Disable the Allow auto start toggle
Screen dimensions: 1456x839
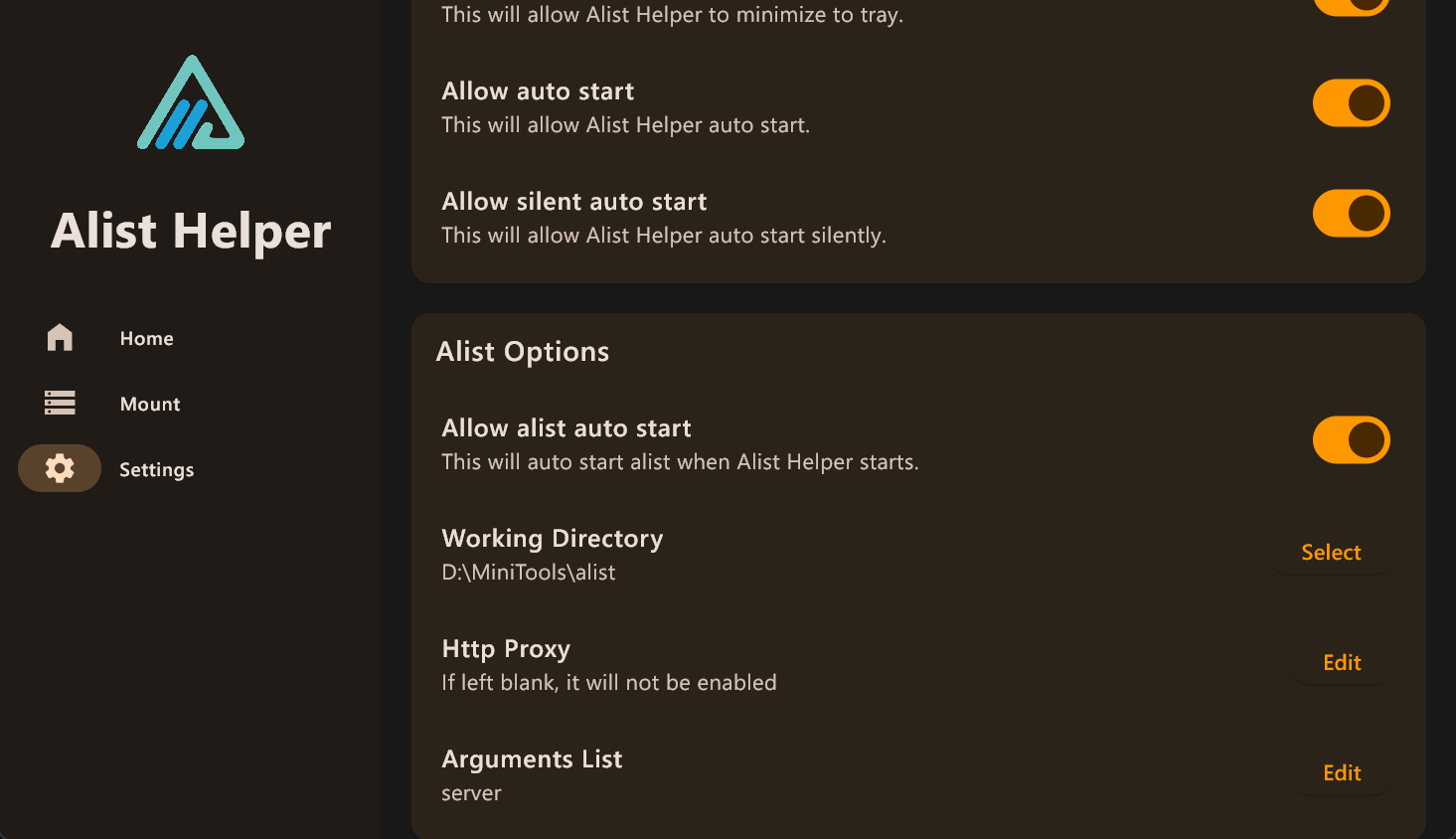[x=1351, y=102]
